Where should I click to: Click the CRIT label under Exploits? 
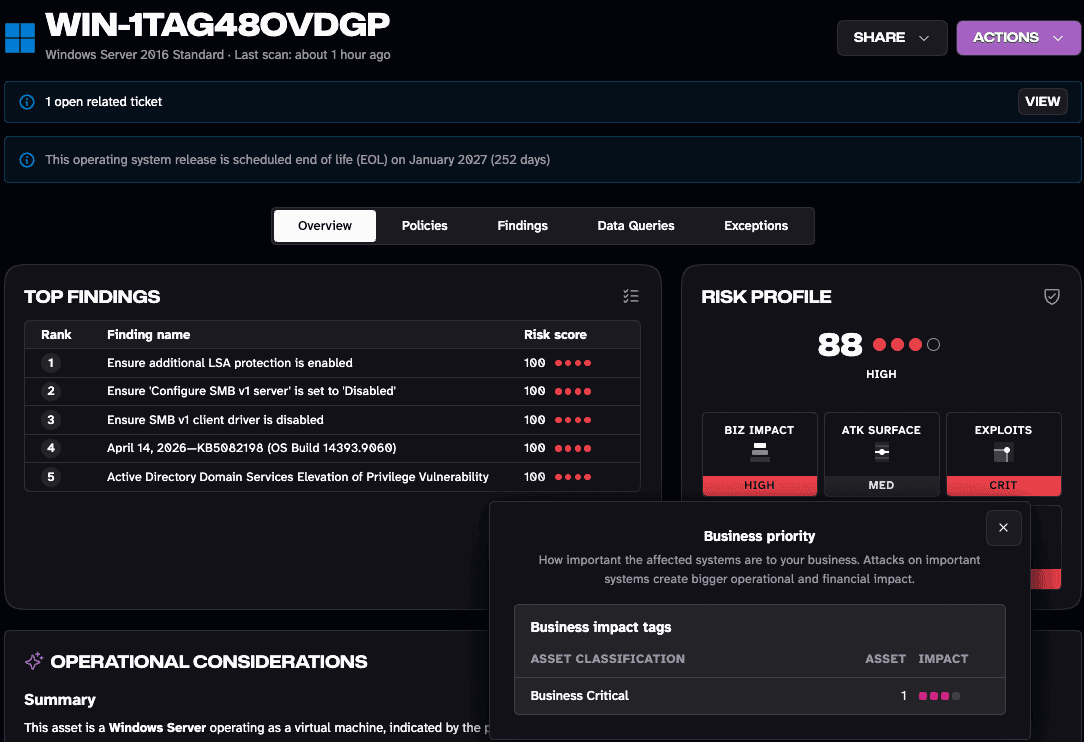(1003, 485)
